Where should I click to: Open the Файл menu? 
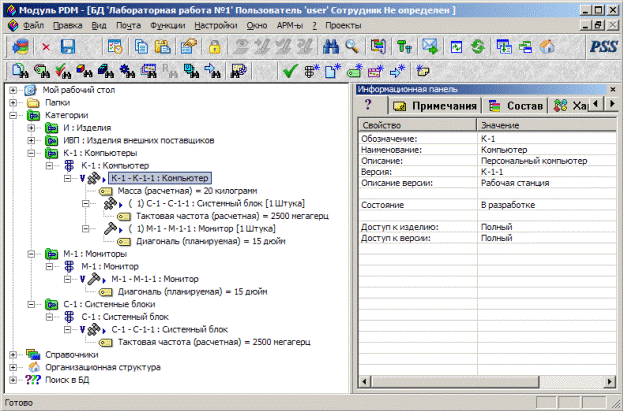(33, 25)
